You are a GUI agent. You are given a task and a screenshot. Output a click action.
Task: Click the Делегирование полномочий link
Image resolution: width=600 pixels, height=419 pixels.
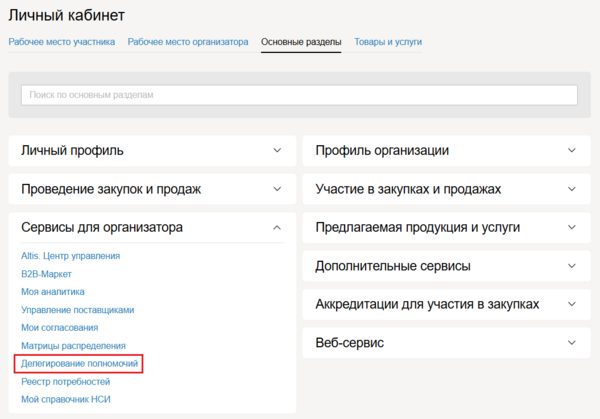pyautogui.click(x=79, y=364)
